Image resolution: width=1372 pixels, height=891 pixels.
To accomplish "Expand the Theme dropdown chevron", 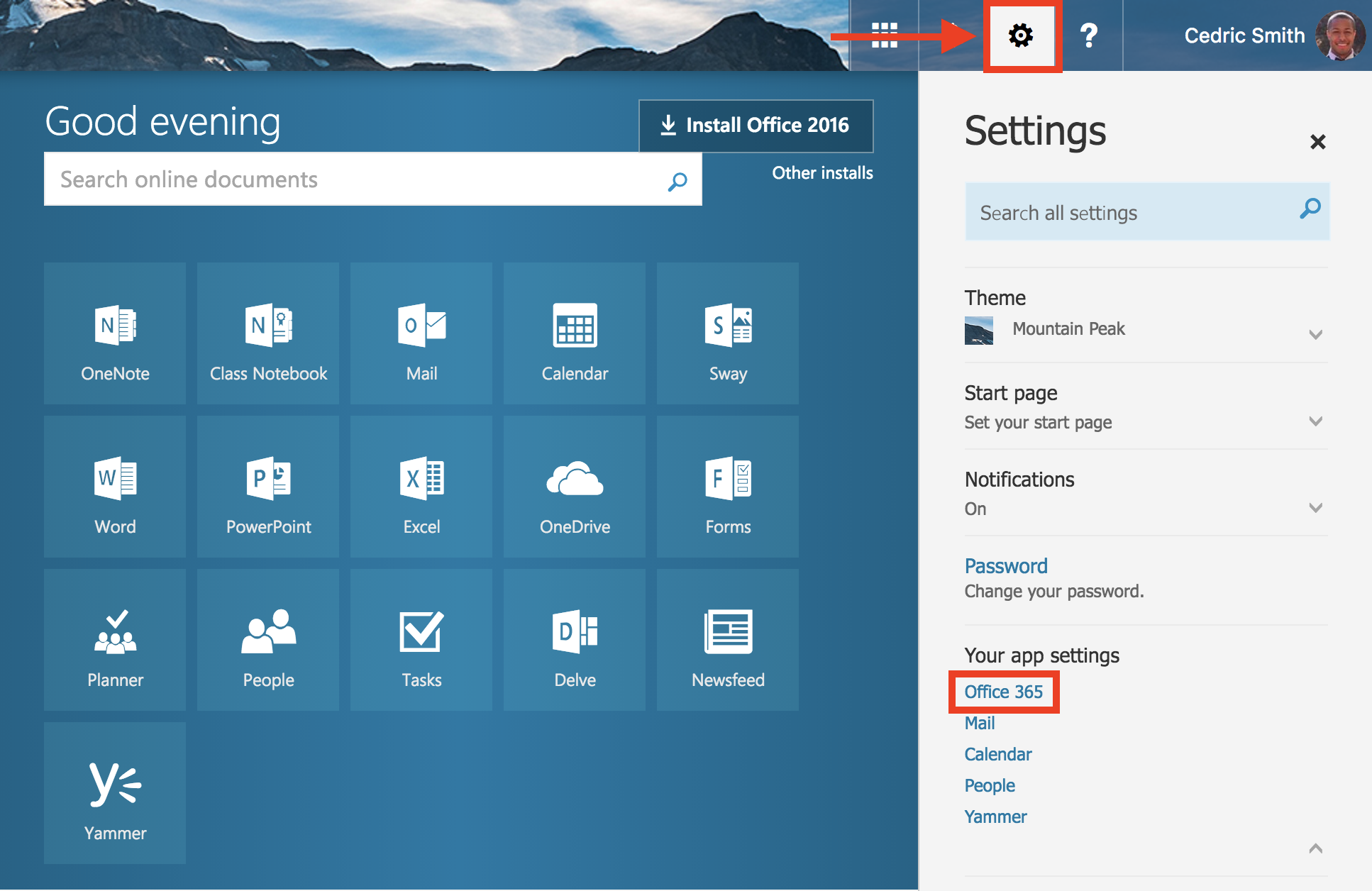I will [x=1315, y=334].
